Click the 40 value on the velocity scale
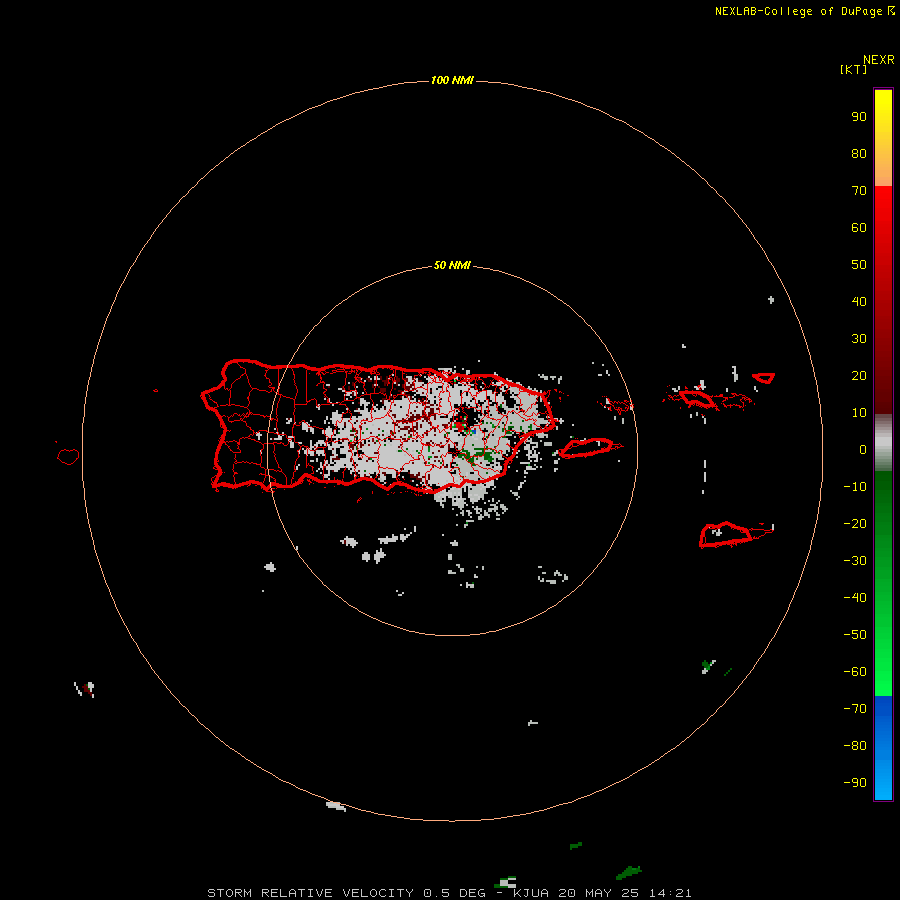 coord(859,301)
